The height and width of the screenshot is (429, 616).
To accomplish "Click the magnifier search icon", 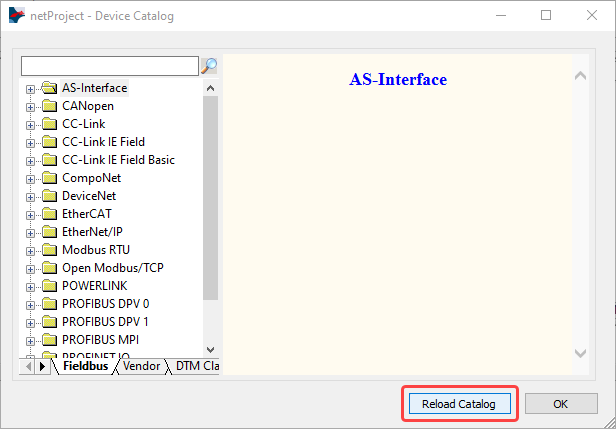I will 209,66.
